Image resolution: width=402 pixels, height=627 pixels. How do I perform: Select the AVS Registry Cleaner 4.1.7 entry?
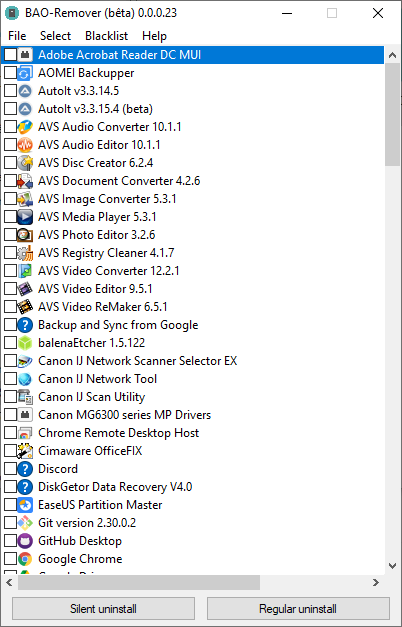tap(106, 253)
